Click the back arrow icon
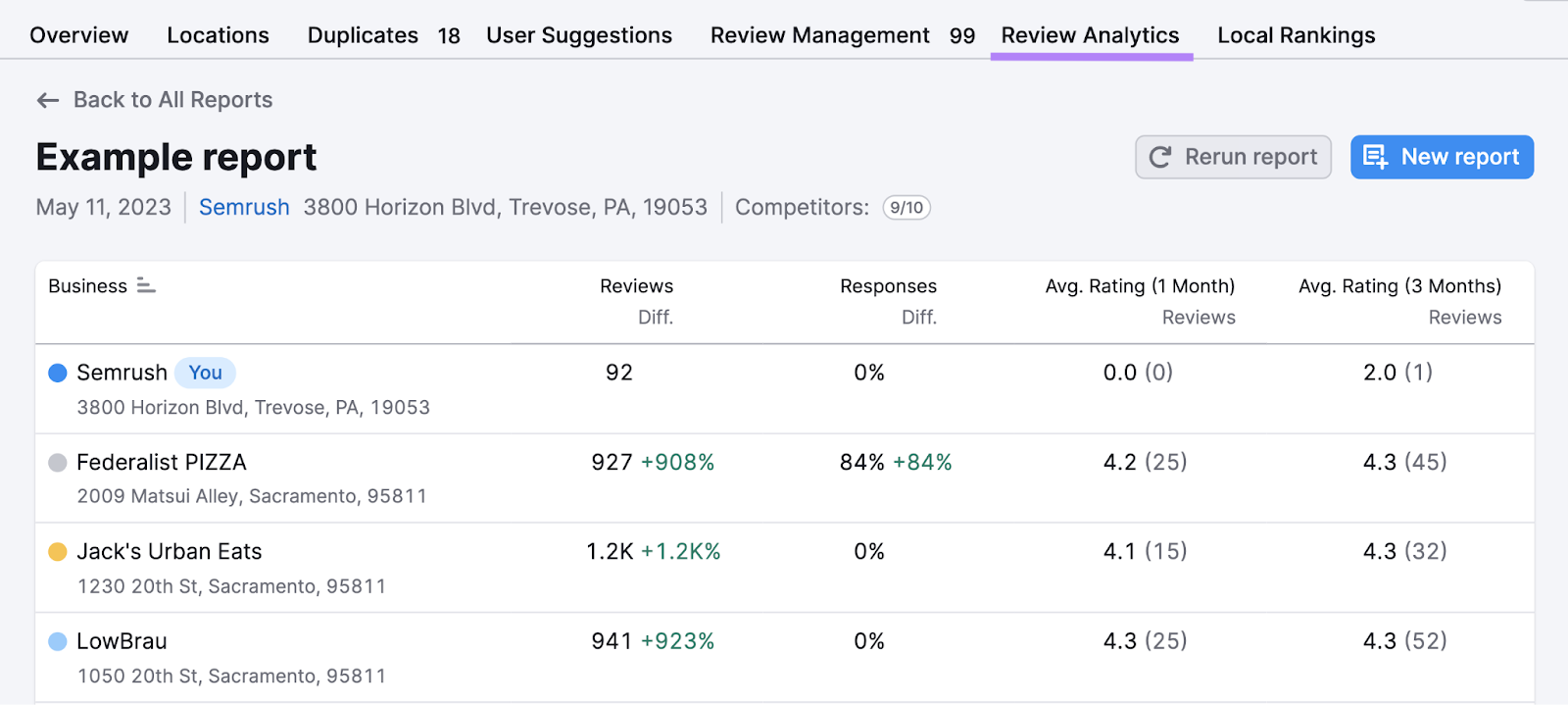Image resolution: width=1568 pixels, height=705 pixels. [47, 100]
